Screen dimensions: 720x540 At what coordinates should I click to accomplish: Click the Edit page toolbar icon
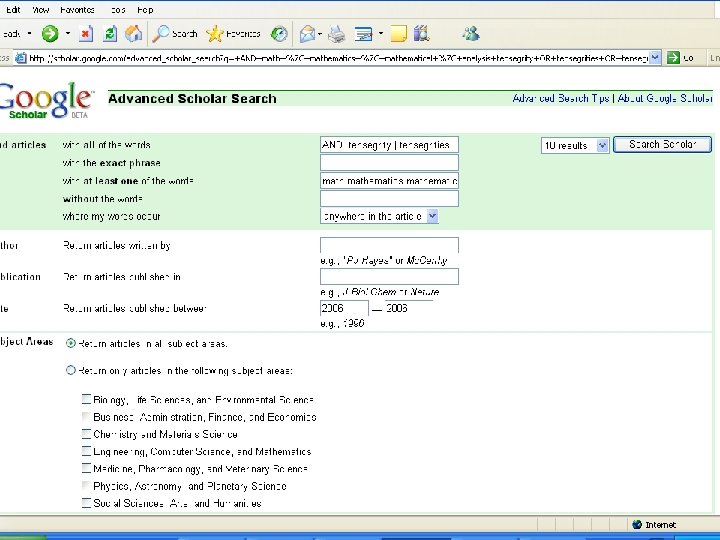[x=364, y=34]
